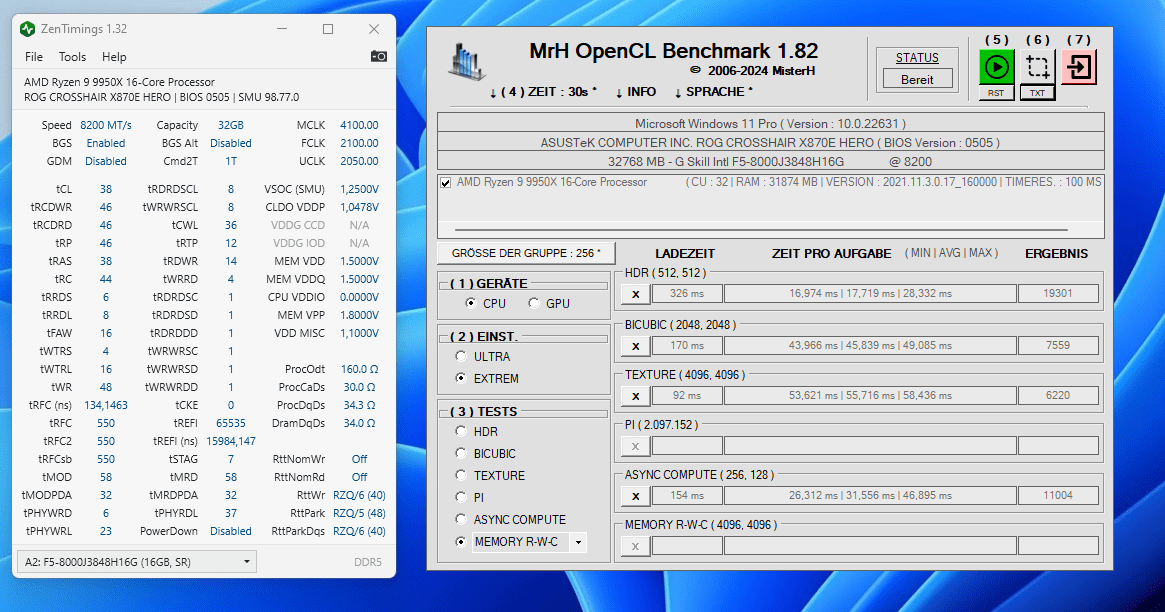This screenshot has height=612, width=1165.
Task: Open GRÖSSE DER GRUPPE : 256 selector
Action: coord(526,253)
